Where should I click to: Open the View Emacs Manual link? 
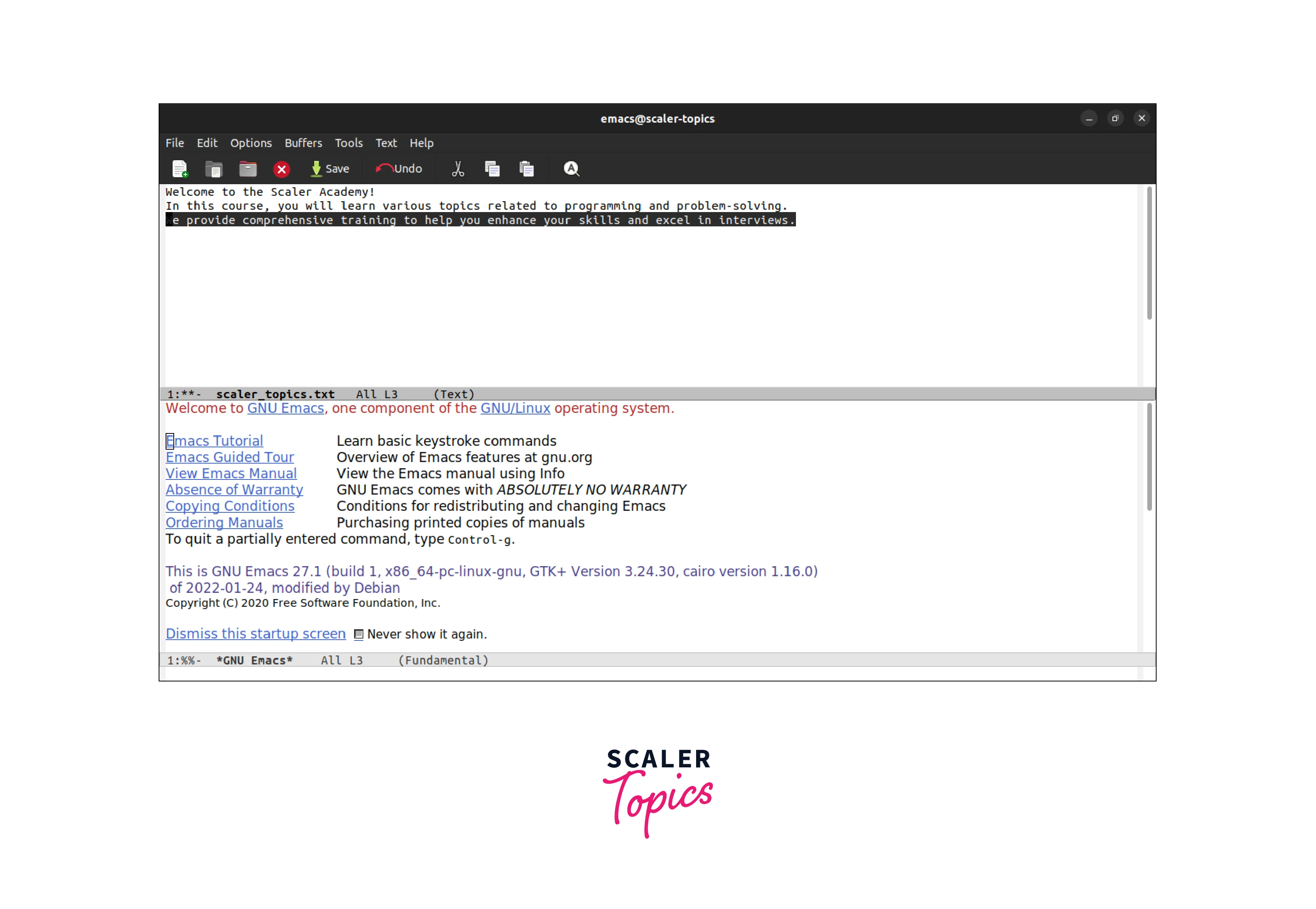[x=231, y=473]
